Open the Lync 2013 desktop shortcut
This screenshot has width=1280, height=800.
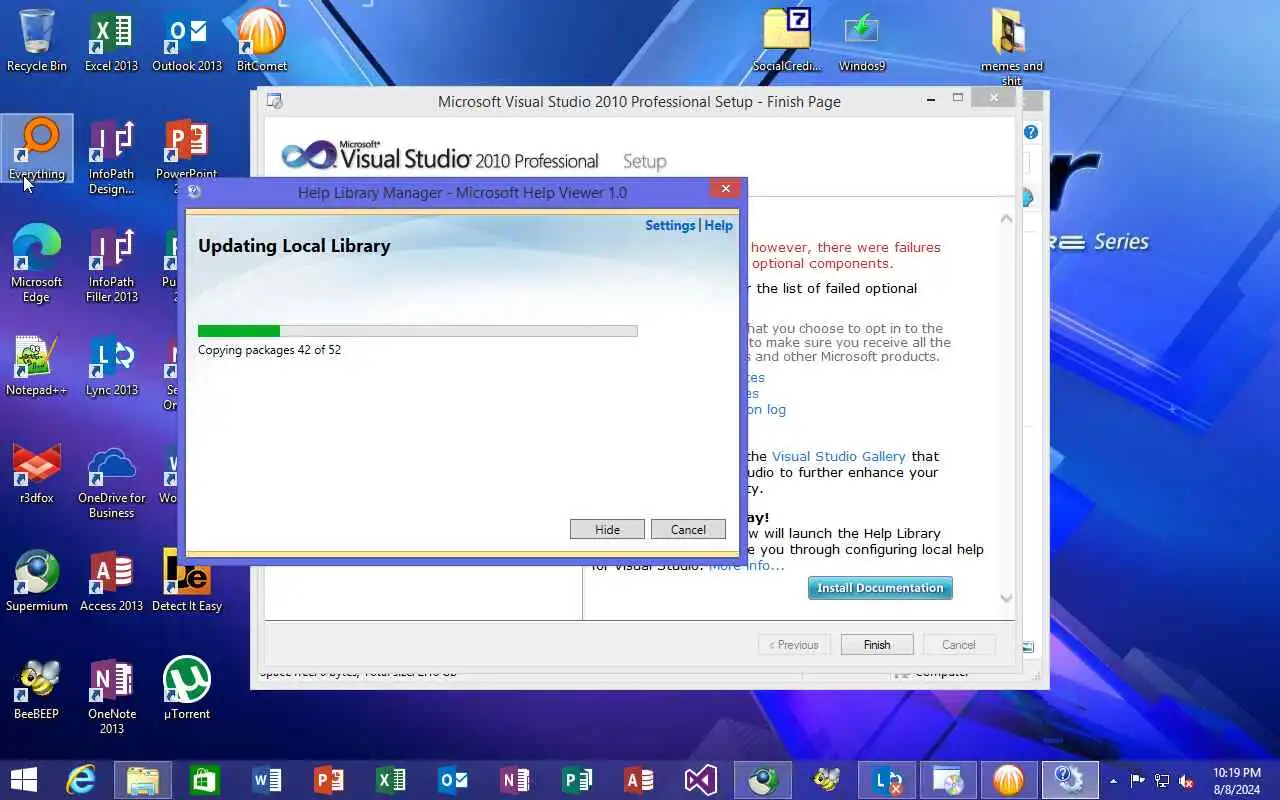pyautogui.click(x=111, y=365)
